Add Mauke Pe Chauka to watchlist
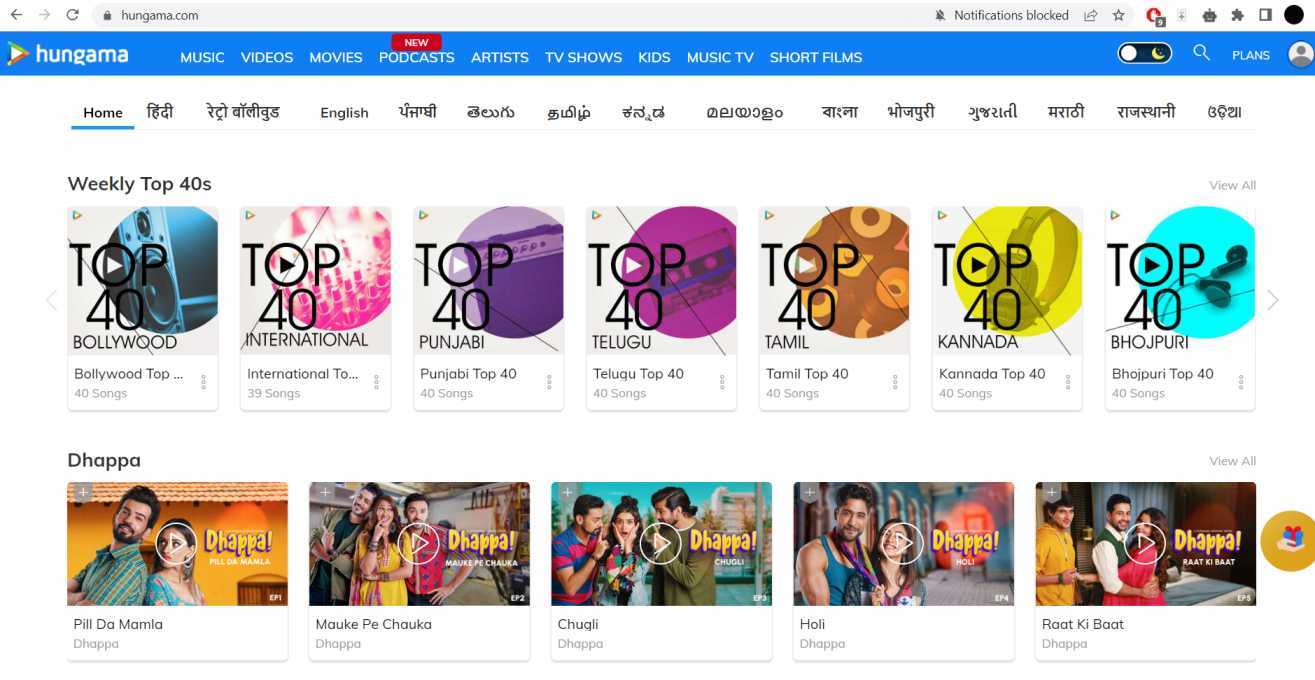Image resolution: width=1315 pixels, height=680 pixels. click(x=325, y=492)
